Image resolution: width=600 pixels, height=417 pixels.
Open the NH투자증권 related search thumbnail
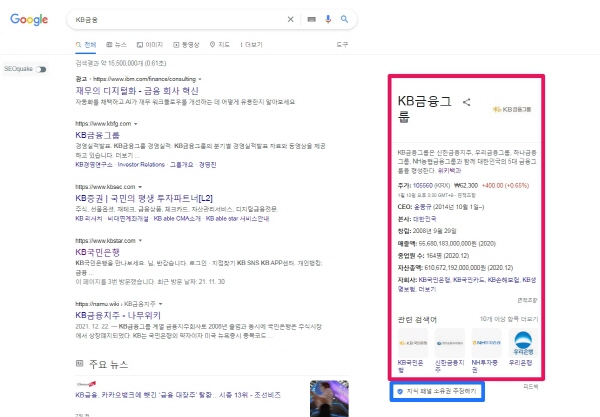(486, 343)
